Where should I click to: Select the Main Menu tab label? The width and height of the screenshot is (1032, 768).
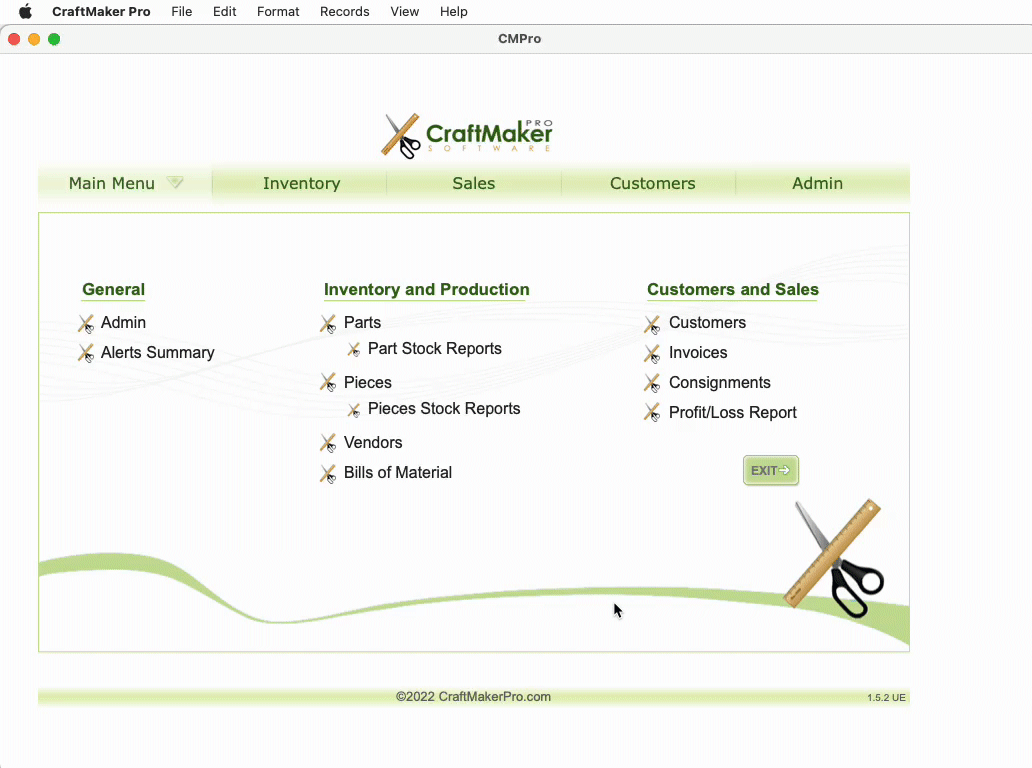click(x=112, y=184)
